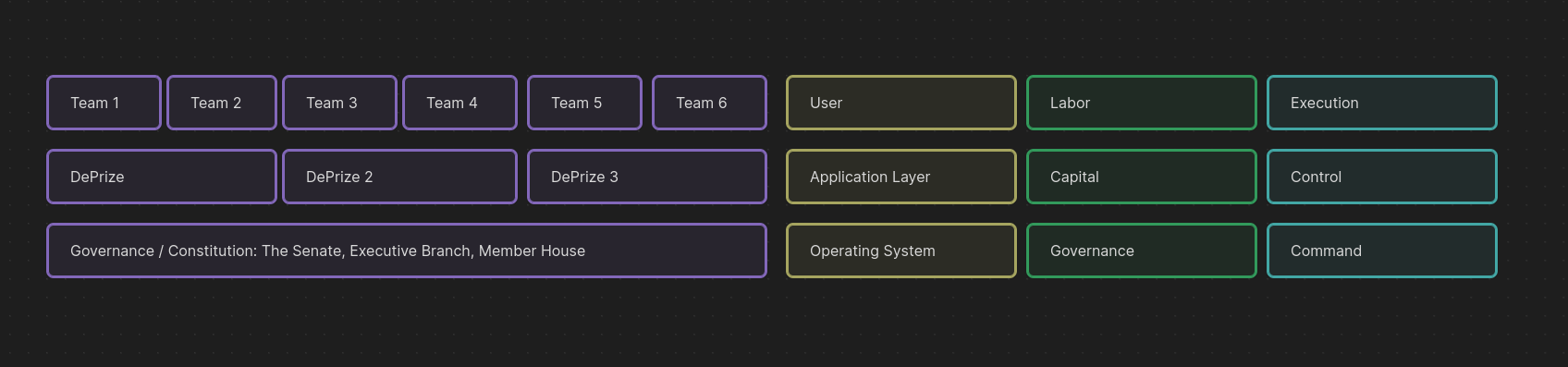Choose the Operating System box

[901, 251]
